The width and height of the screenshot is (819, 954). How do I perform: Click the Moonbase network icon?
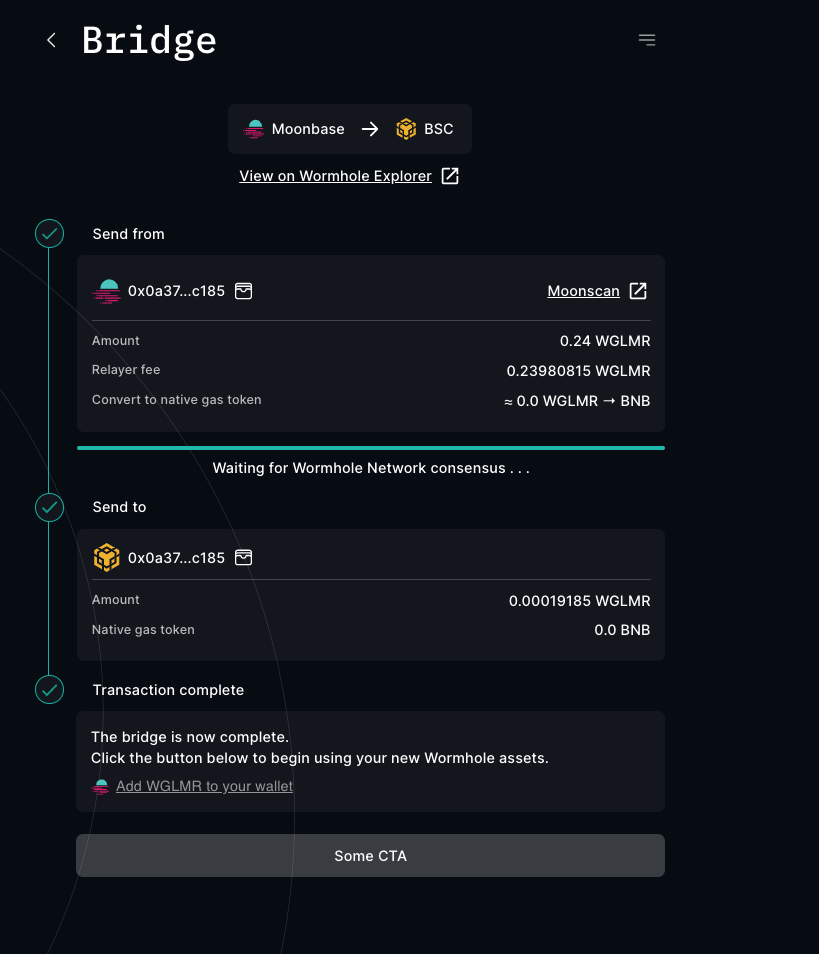pos(254,128)
